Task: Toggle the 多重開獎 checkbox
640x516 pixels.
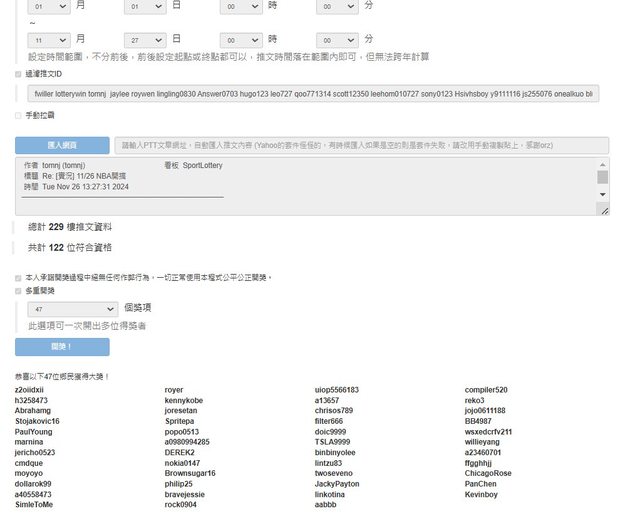Action: tap(18, 291)
